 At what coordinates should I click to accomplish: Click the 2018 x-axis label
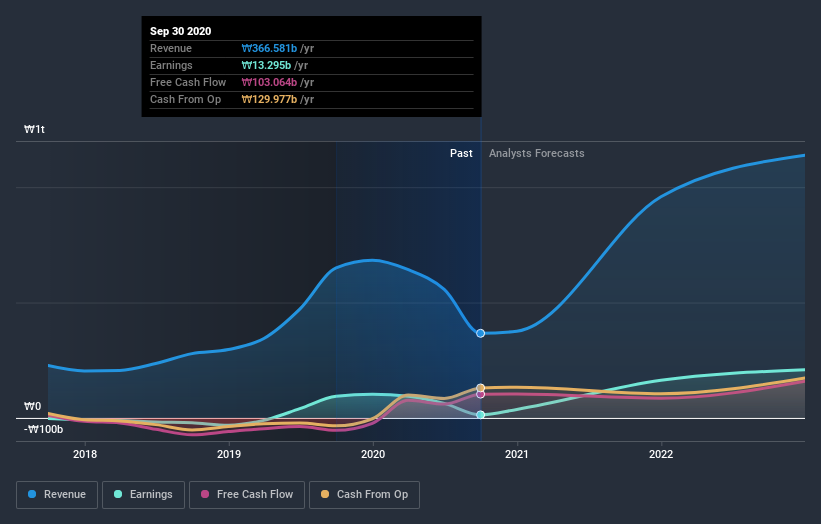point(85,454)
